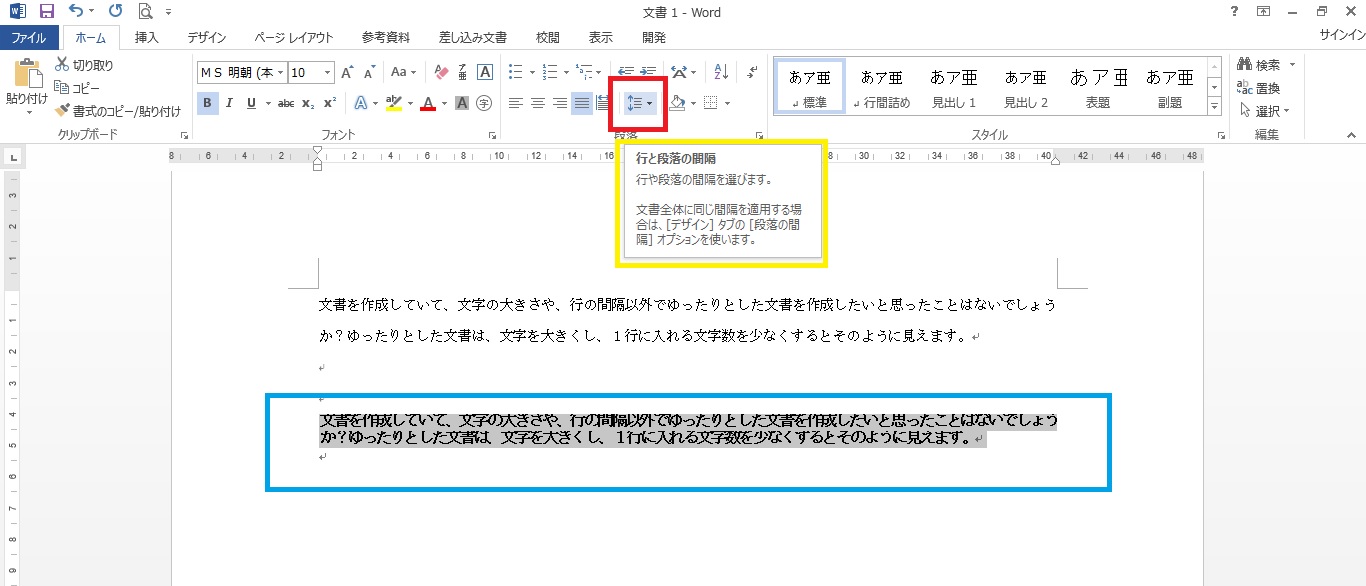Toggle justify alignment button
The width and height of the screenshot is (1366, 586).
(x=582, y=103)
